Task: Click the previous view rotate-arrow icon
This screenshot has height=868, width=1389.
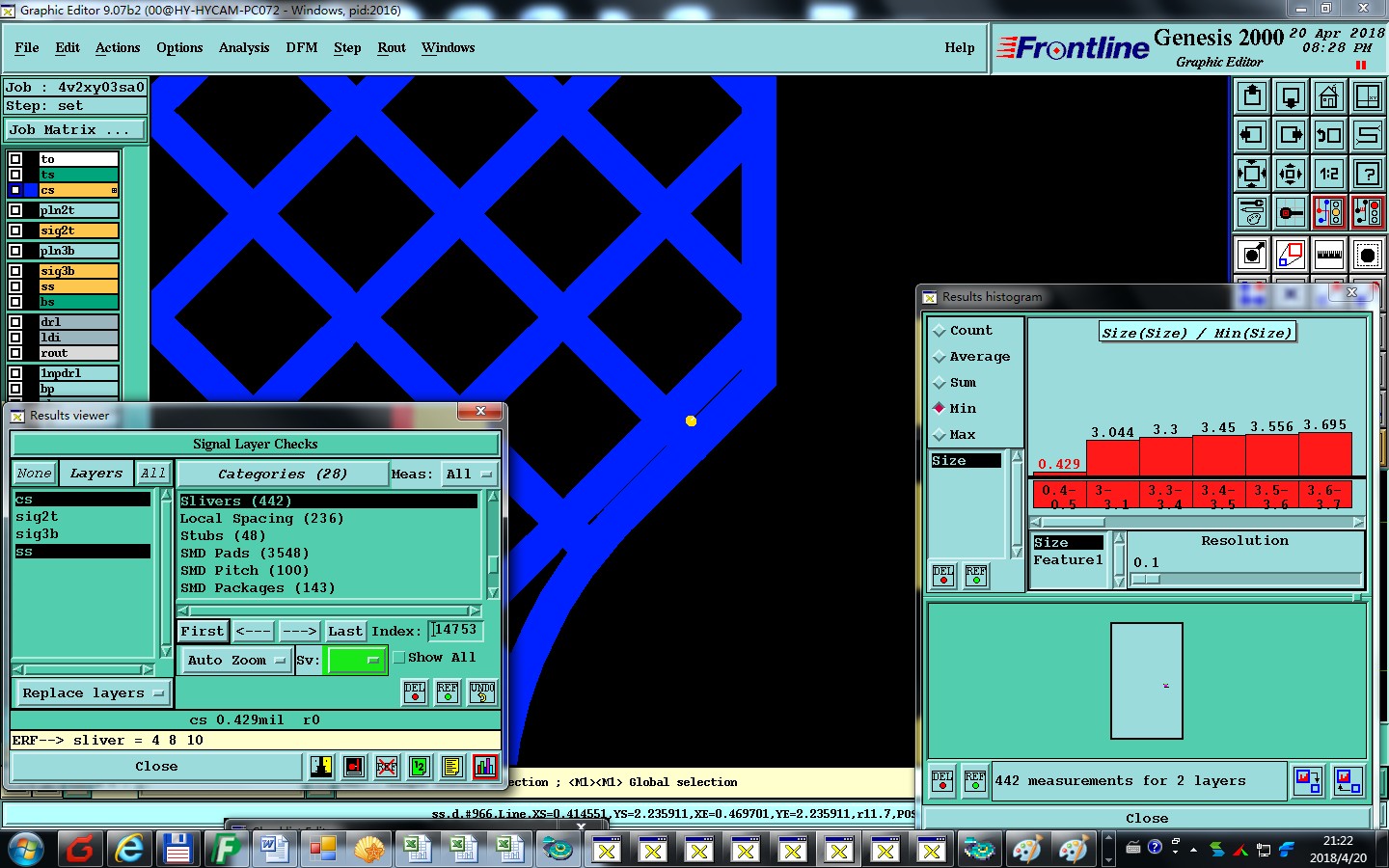Action: coord(1328,135)
